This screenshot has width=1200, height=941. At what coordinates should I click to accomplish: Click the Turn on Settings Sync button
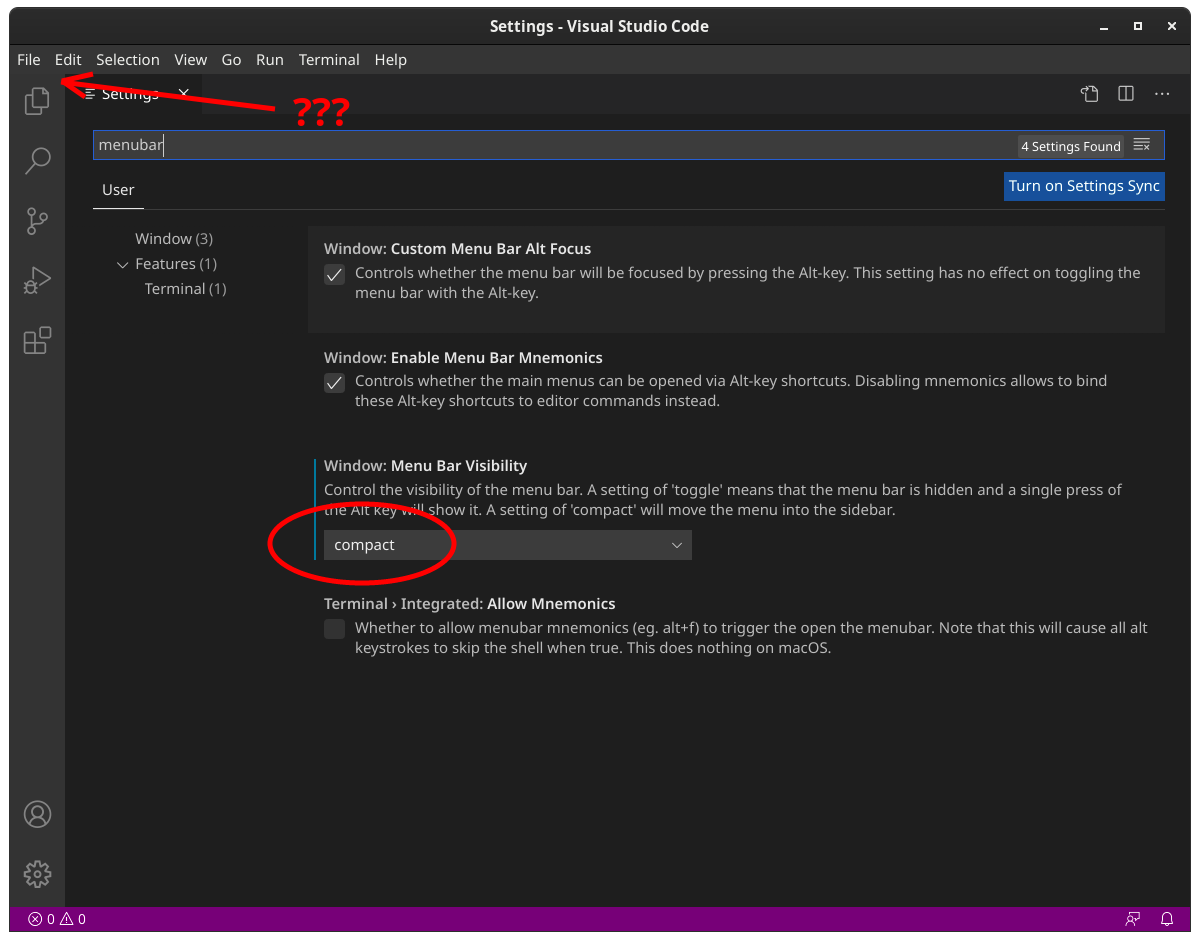tap(1084, 186)
